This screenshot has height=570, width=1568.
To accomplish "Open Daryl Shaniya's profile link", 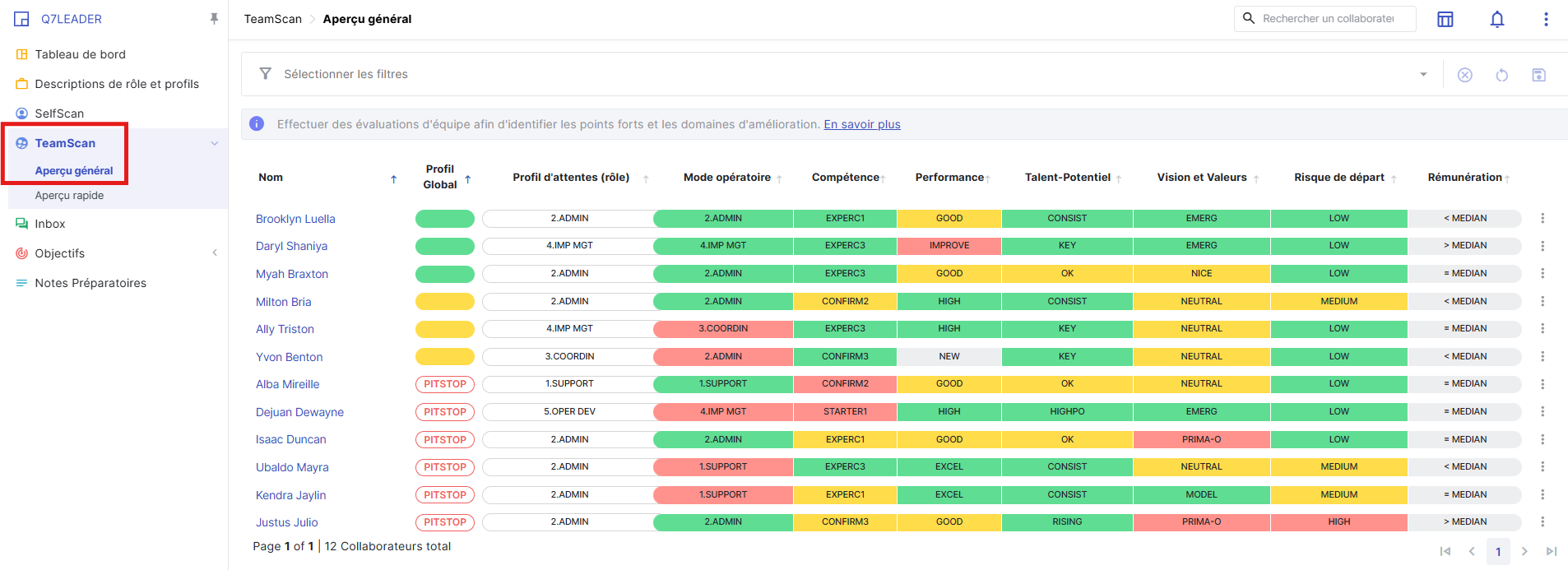I will pyautogui.click(x=291, y=246).
